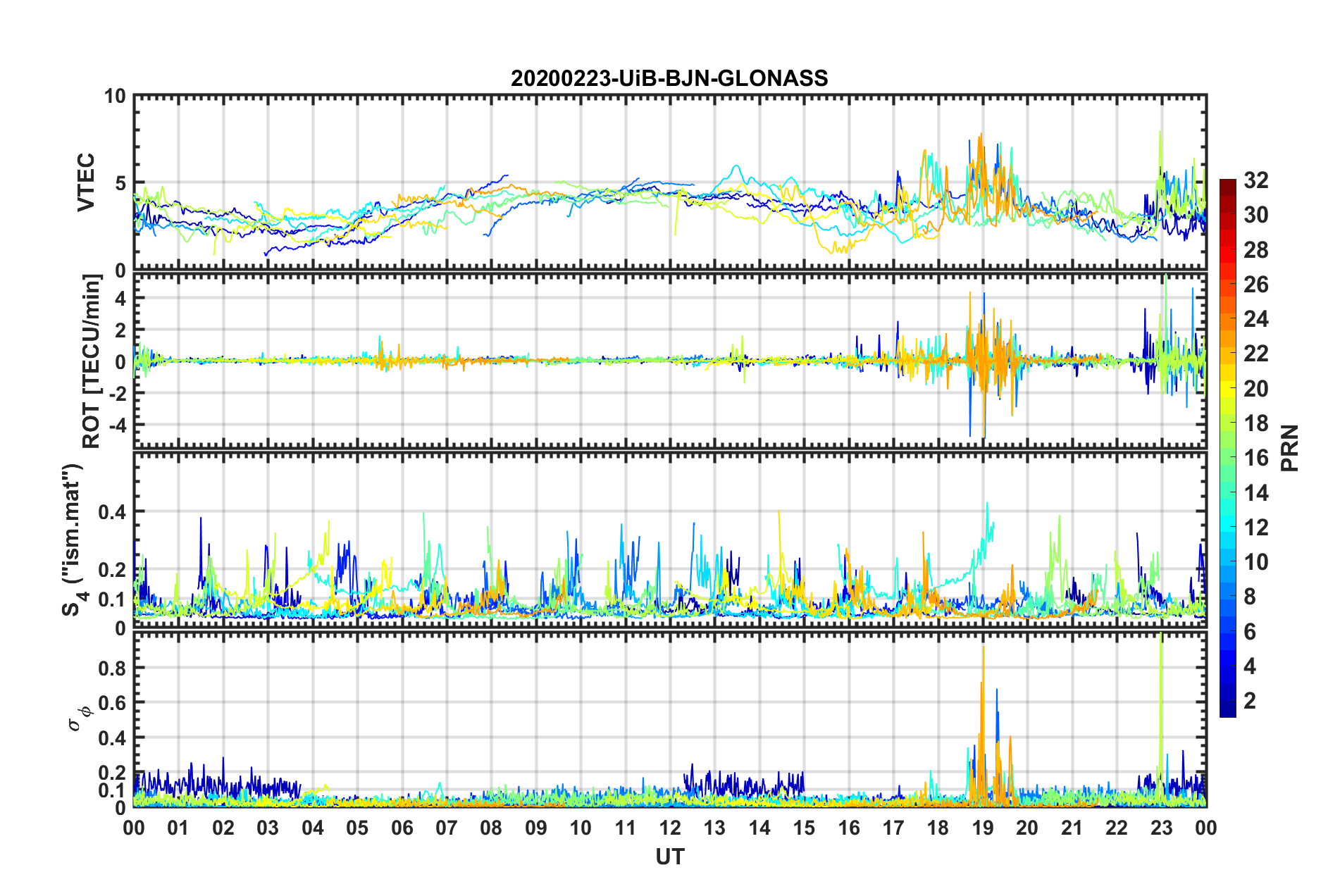This screenshot has width=1340, height=896.
Task: Click colorbar tick label 12
Action: 1255,528
